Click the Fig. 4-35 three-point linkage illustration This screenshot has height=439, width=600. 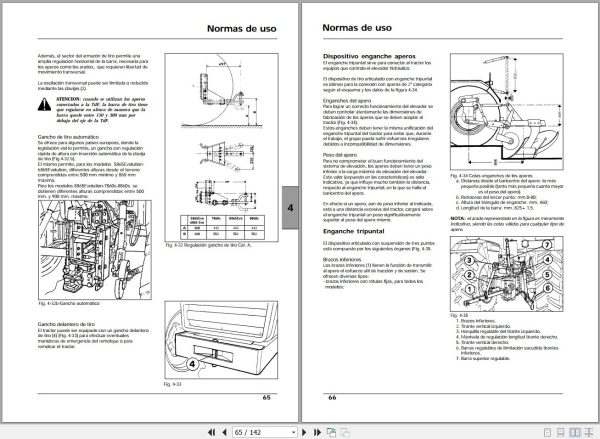[506, 274]
